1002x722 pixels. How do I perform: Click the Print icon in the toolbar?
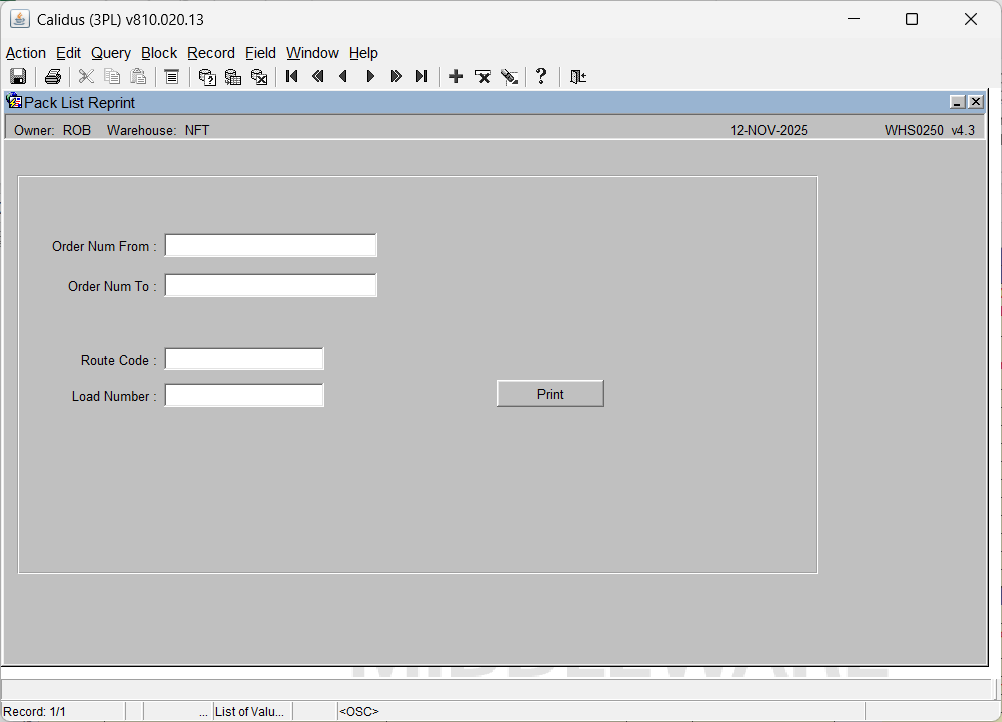pyautogui.click(x=53, y=77)
